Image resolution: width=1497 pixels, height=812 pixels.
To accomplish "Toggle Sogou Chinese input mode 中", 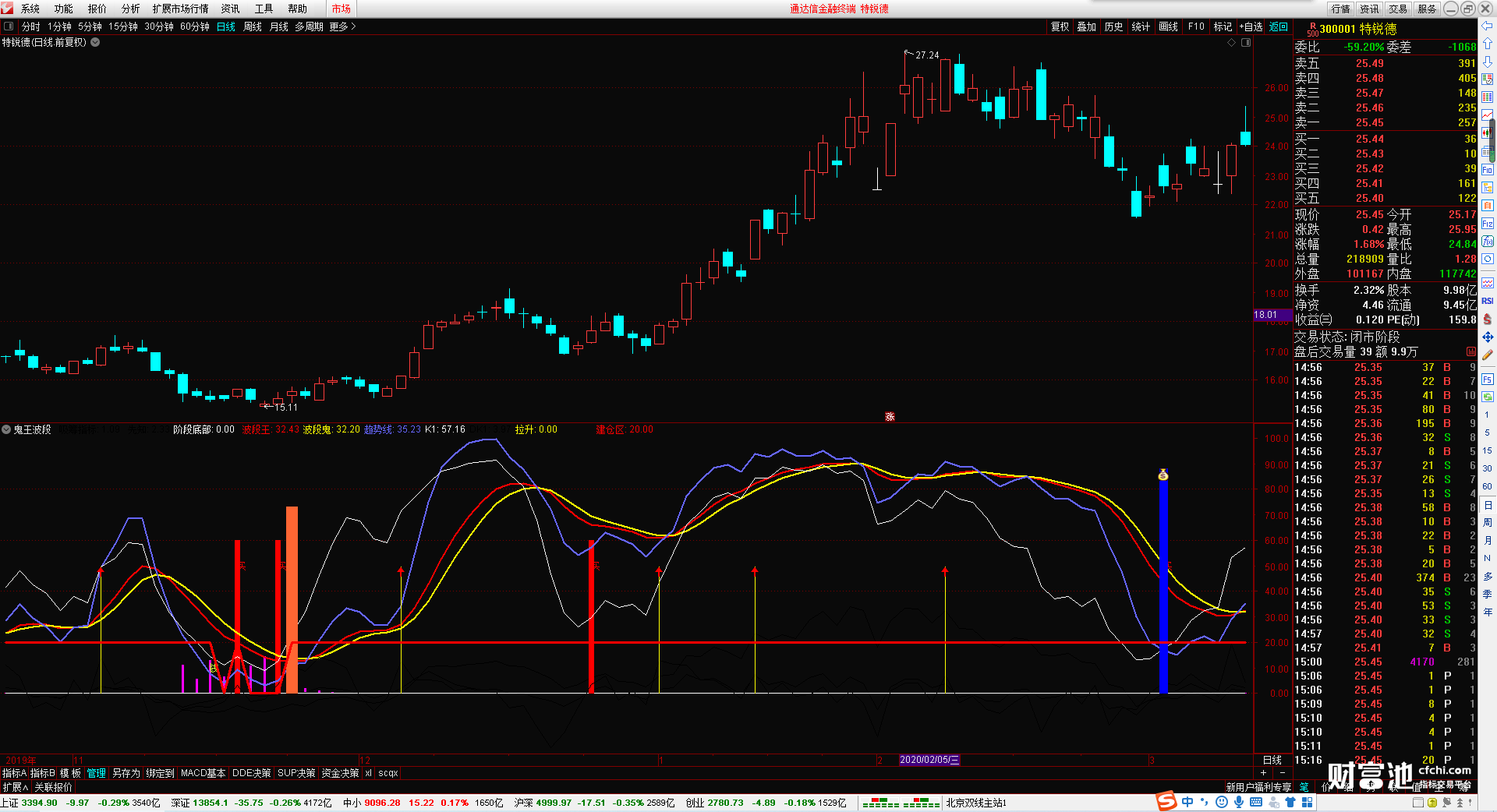I will tap(1187, 802).
